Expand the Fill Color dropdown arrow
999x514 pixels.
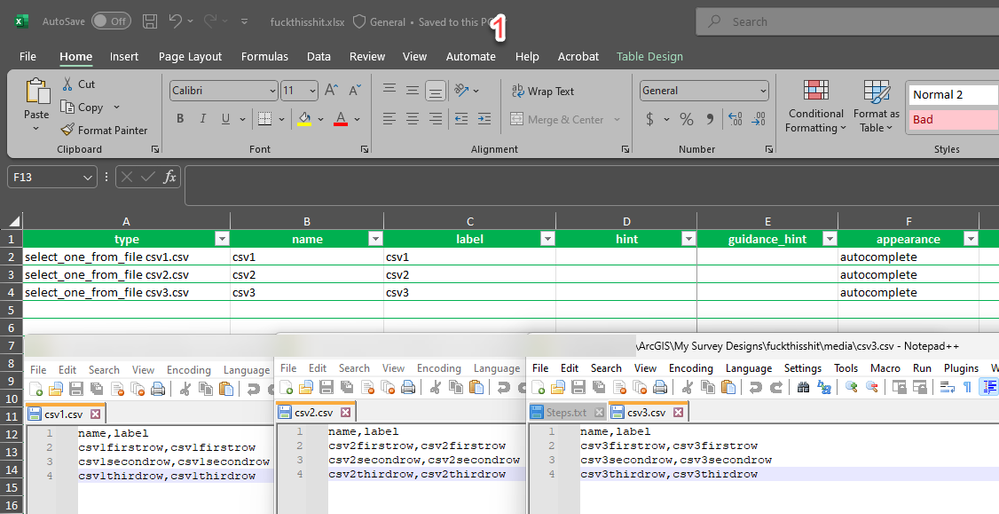(320, 119)
